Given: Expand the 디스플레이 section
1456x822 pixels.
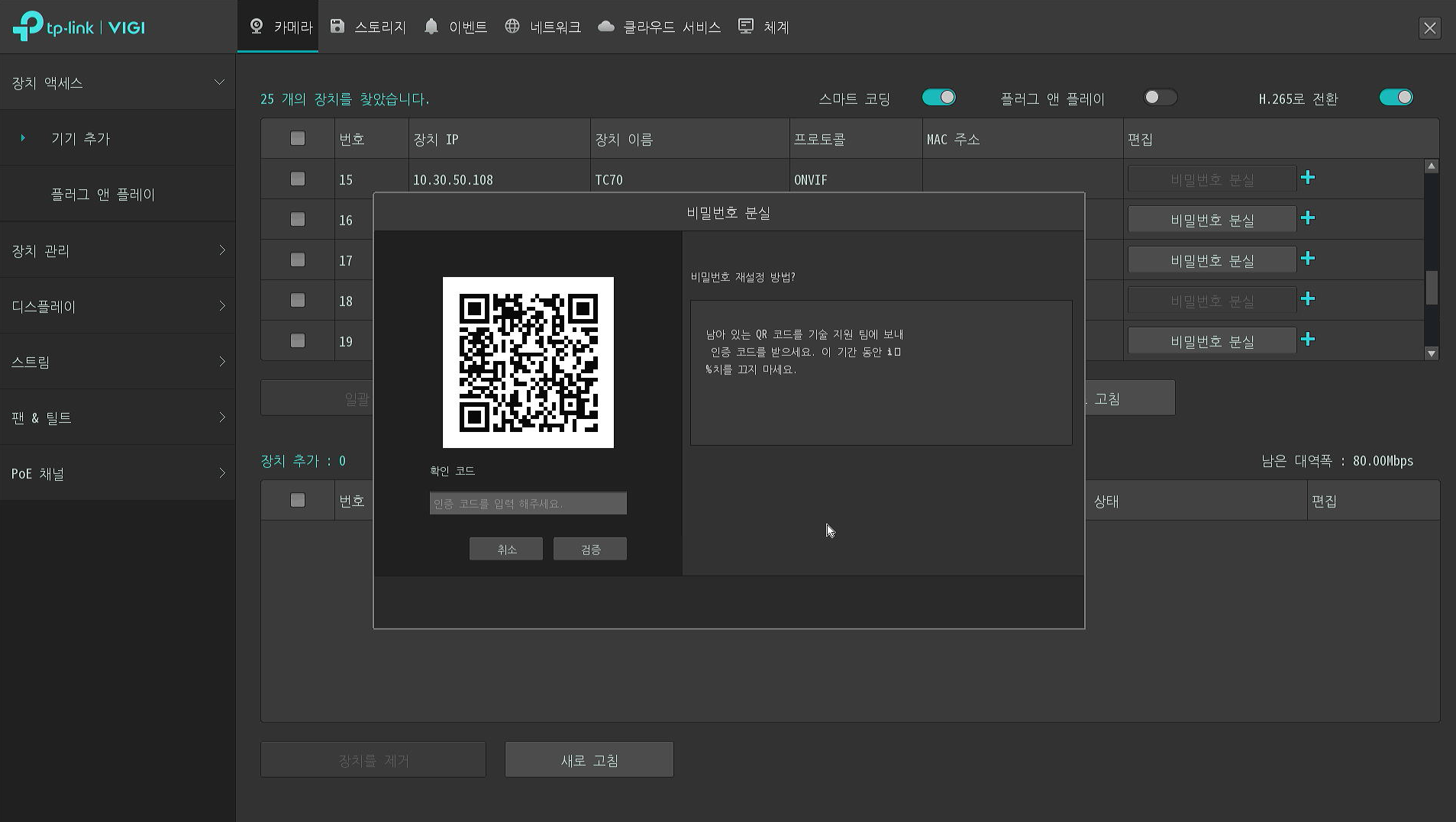Looking at the screenshot, I should tap(118, 306).
